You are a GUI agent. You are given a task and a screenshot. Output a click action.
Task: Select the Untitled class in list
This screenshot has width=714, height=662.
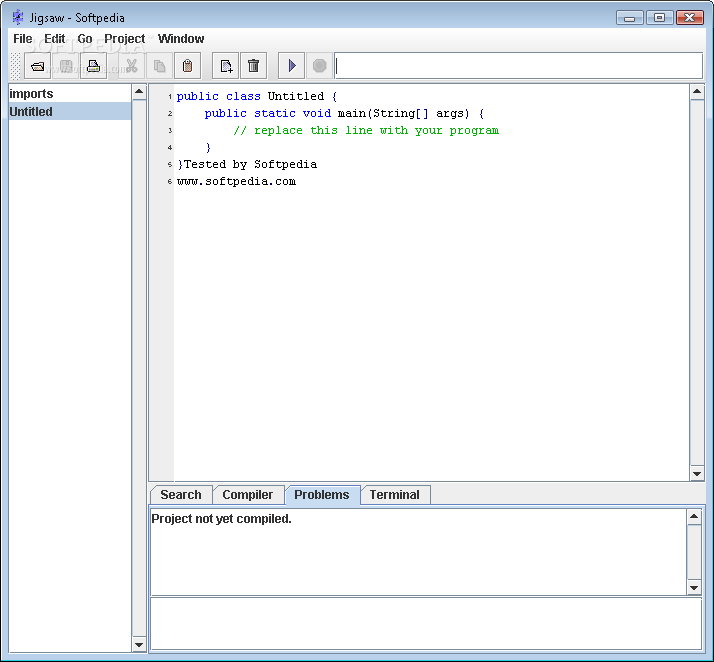click(x=70, y=112)
